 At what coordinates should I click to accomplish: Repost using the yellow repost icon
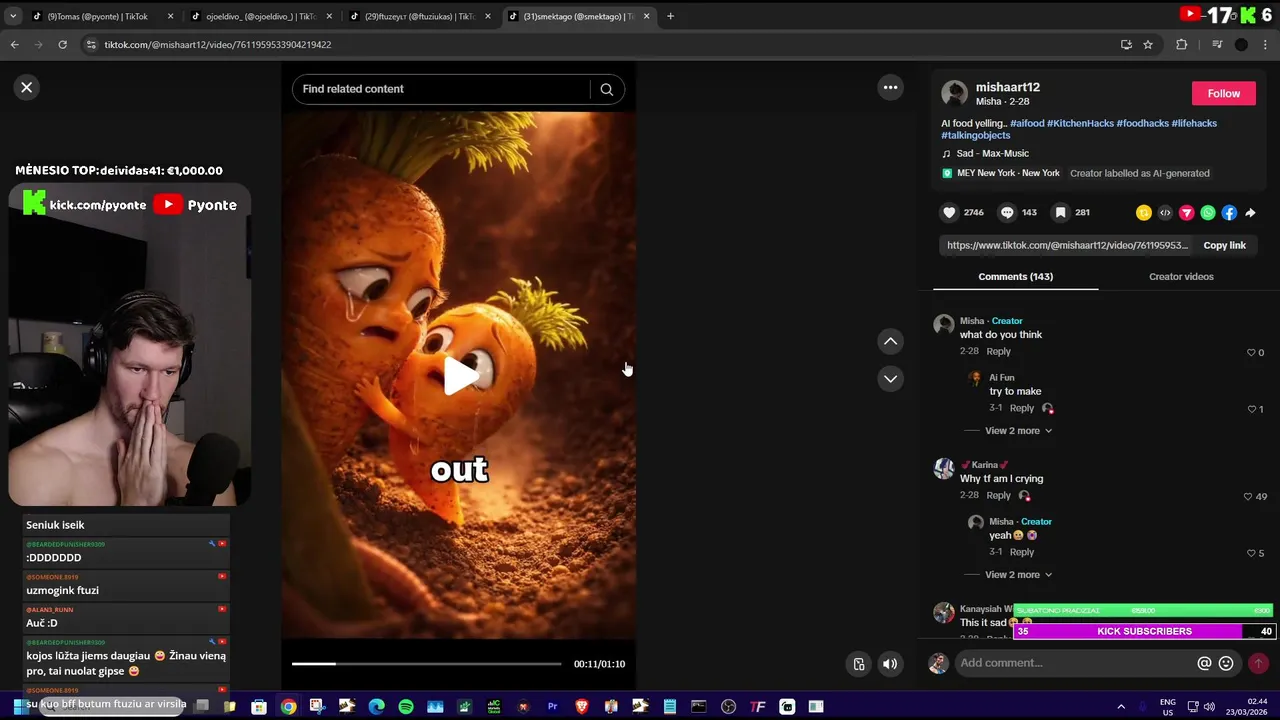pos(1144,212)
